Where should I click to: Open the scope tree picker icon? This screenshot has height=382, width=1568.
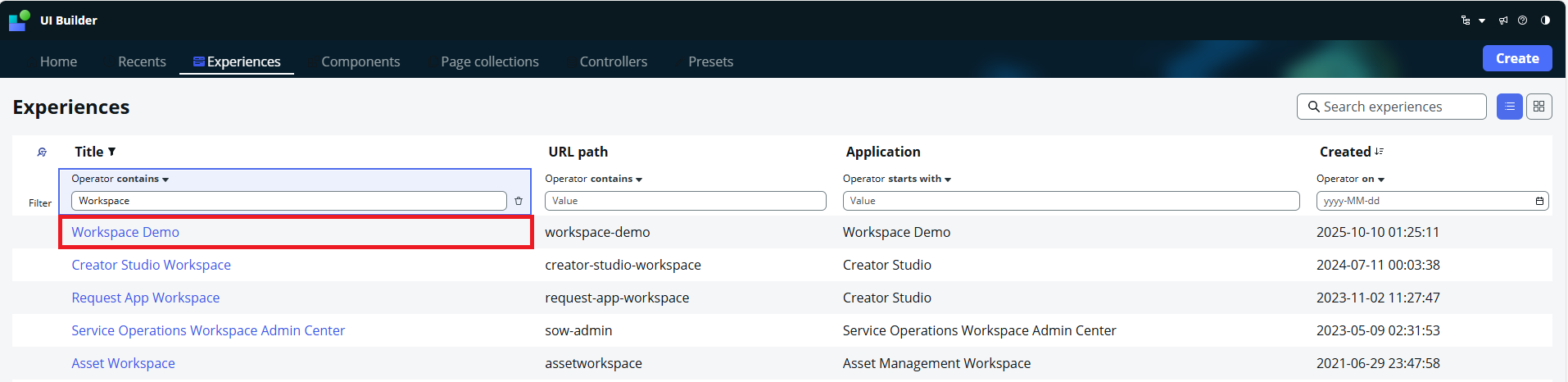point(1466,20)
